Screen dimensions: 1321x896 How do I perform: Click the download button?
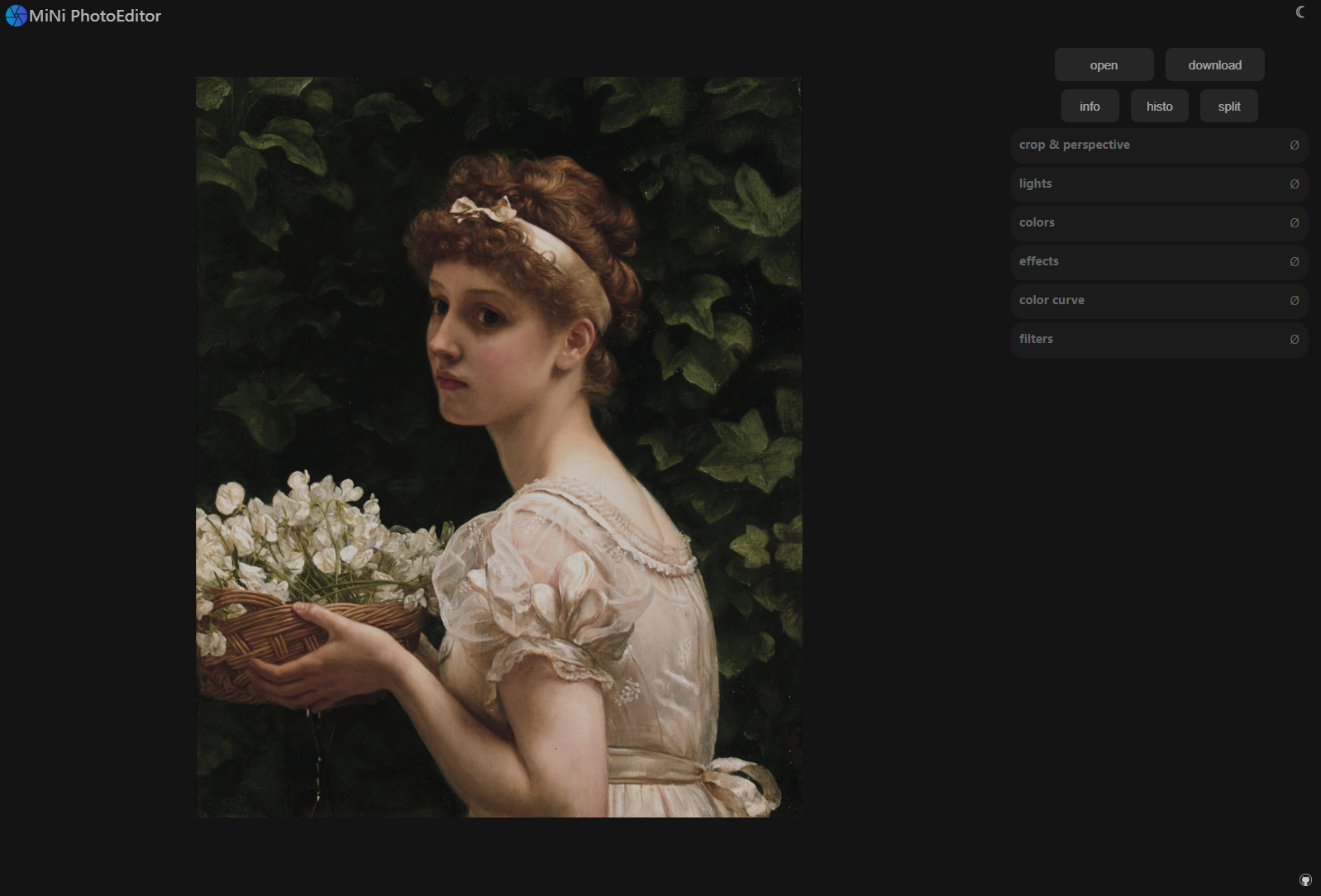pyautogui.click(x=1214, y=65)
